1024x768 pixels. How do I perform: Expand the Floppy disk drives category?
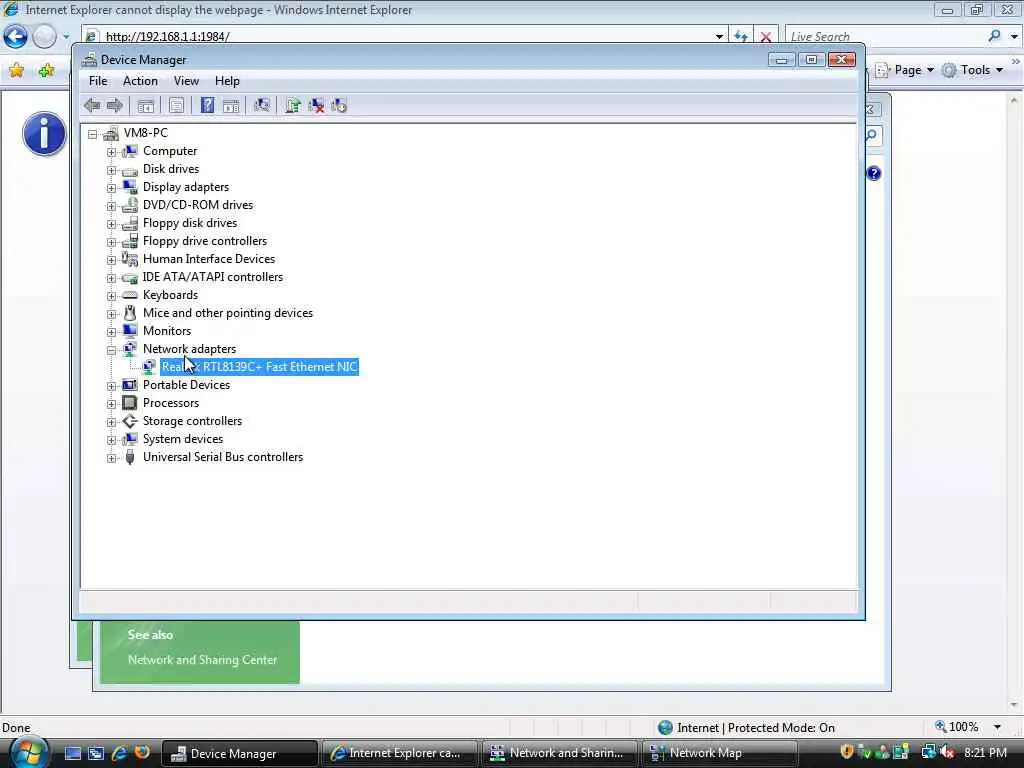pyautogui.click(x=112, y=224)
